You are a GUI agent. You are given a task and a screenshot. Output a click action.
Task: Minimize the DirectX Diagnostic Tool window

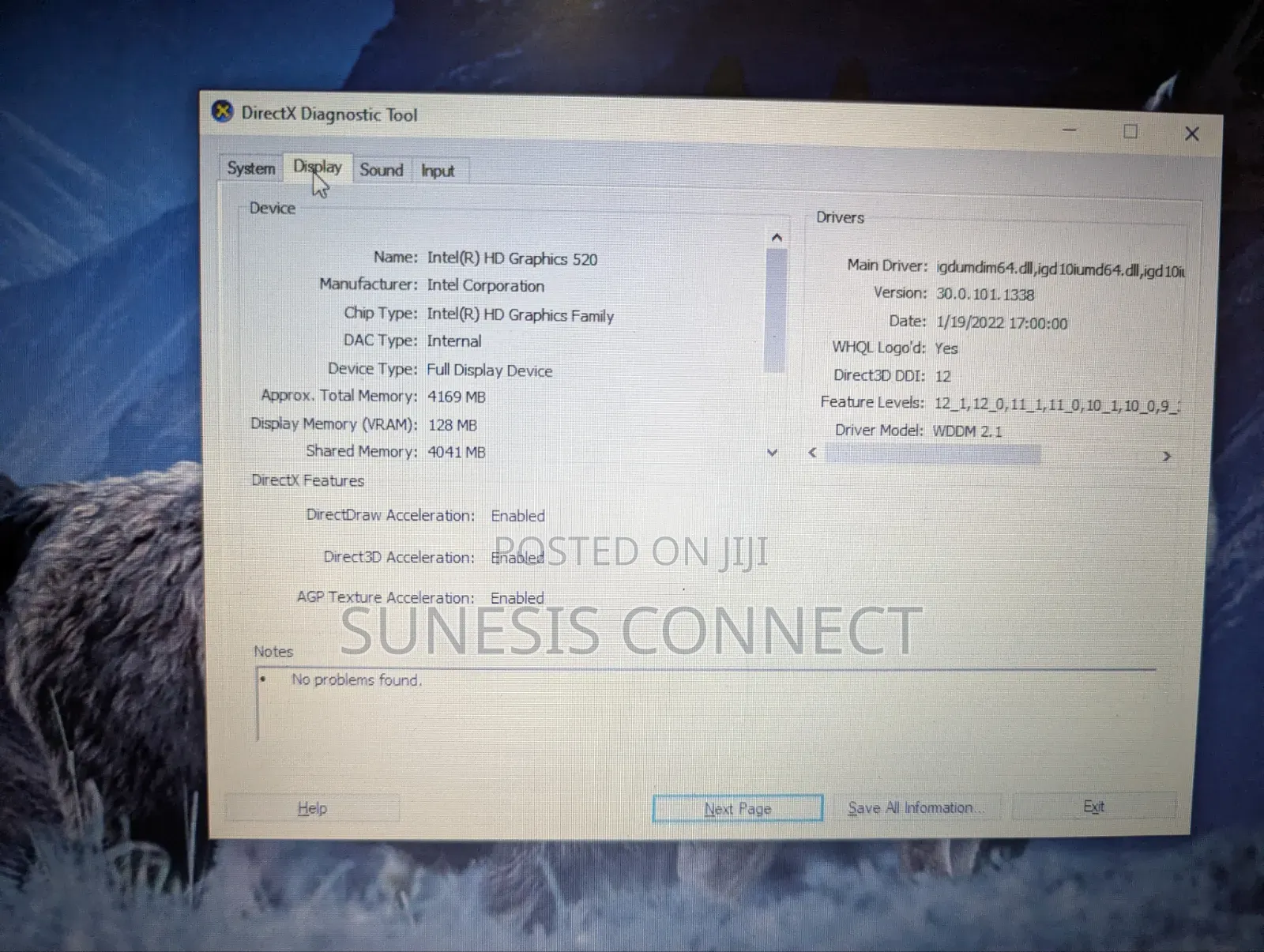[1070, 130]
